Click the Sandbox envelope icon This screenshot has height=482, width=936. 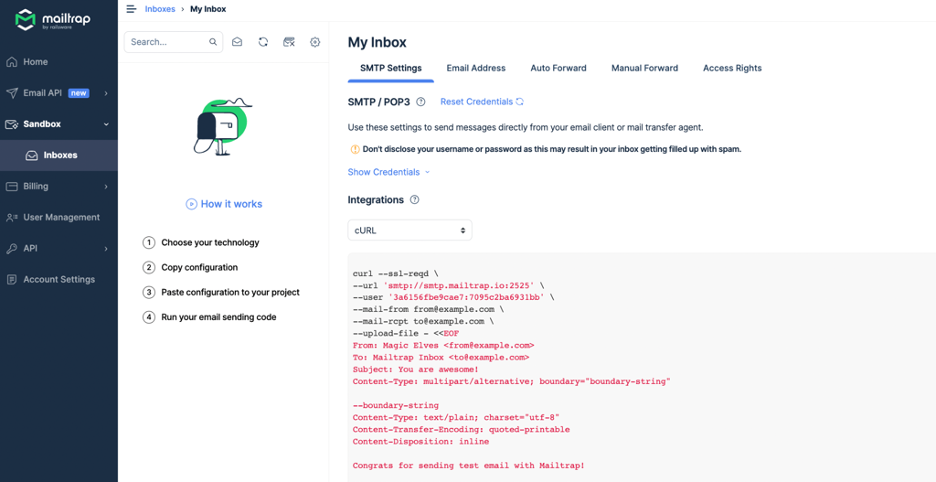pyautogui.click(x=11, y=124)
